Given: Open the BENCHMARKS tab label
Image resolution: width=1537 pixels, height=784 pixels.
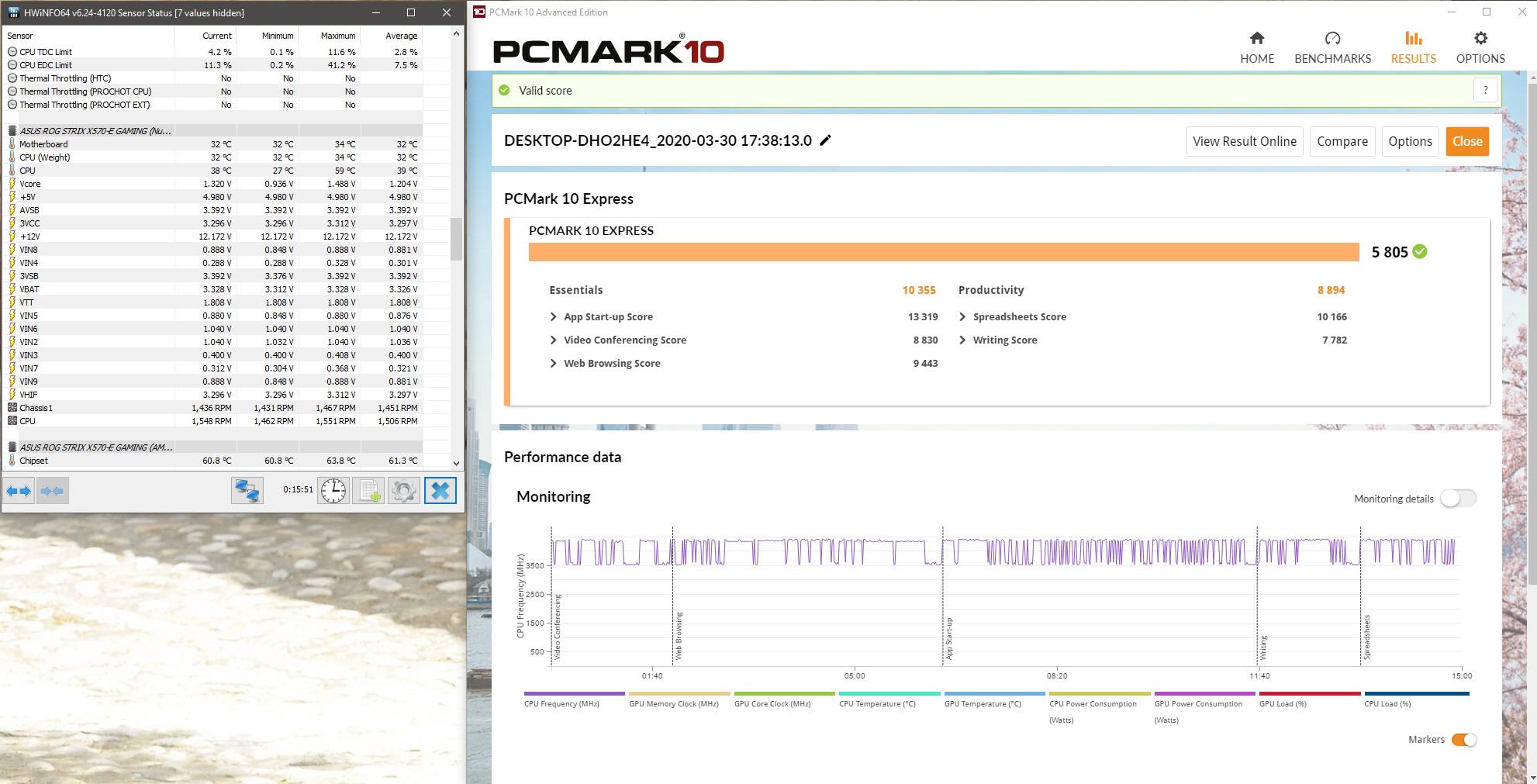Looking at the screenshot, I should [x=1332, y=59].
